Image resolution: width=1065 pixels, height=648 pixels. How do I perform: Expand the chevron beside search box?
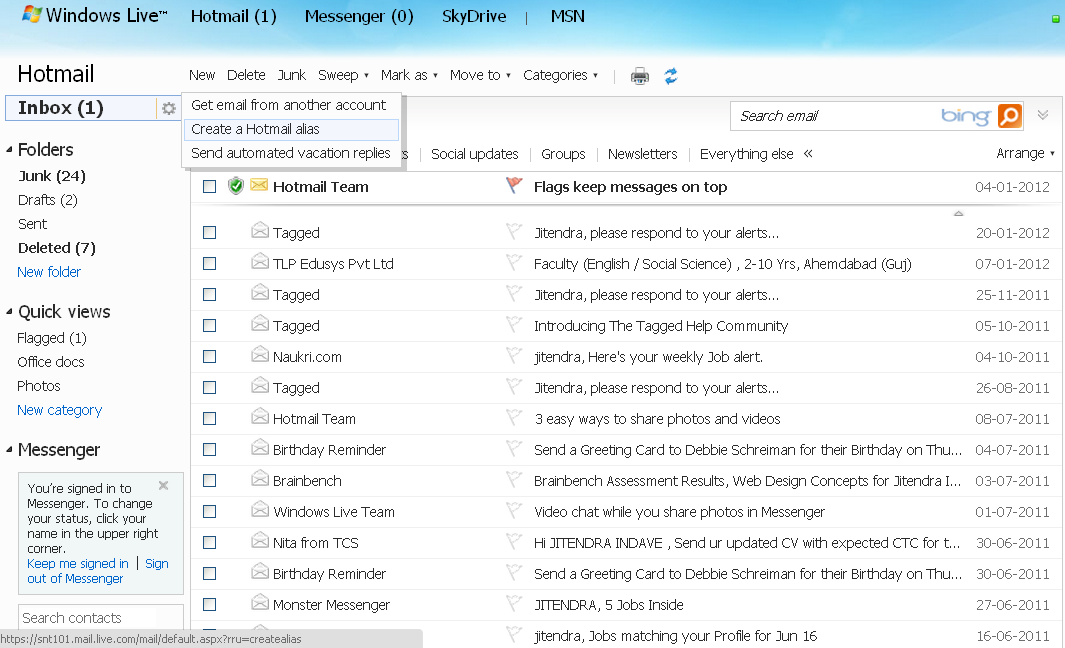pyautogui.click(x=1043, y=115)
